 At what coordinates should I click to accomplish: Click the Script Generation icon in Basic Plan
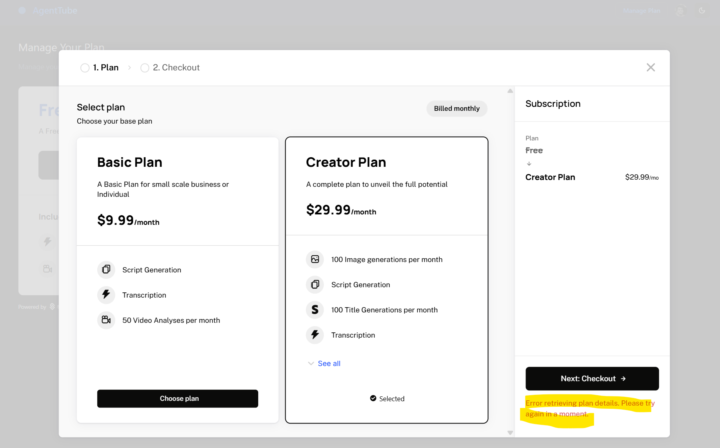click(x=106, y=269)
